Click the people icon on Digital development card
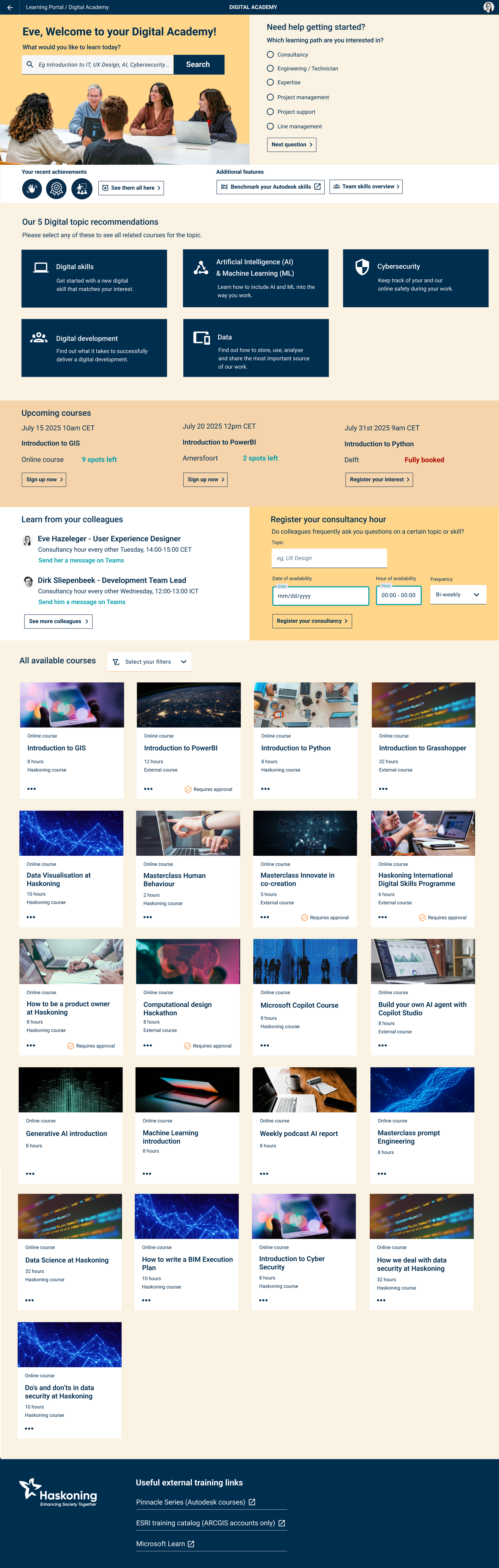The image size is (499, 1568). tap(39, 337)
